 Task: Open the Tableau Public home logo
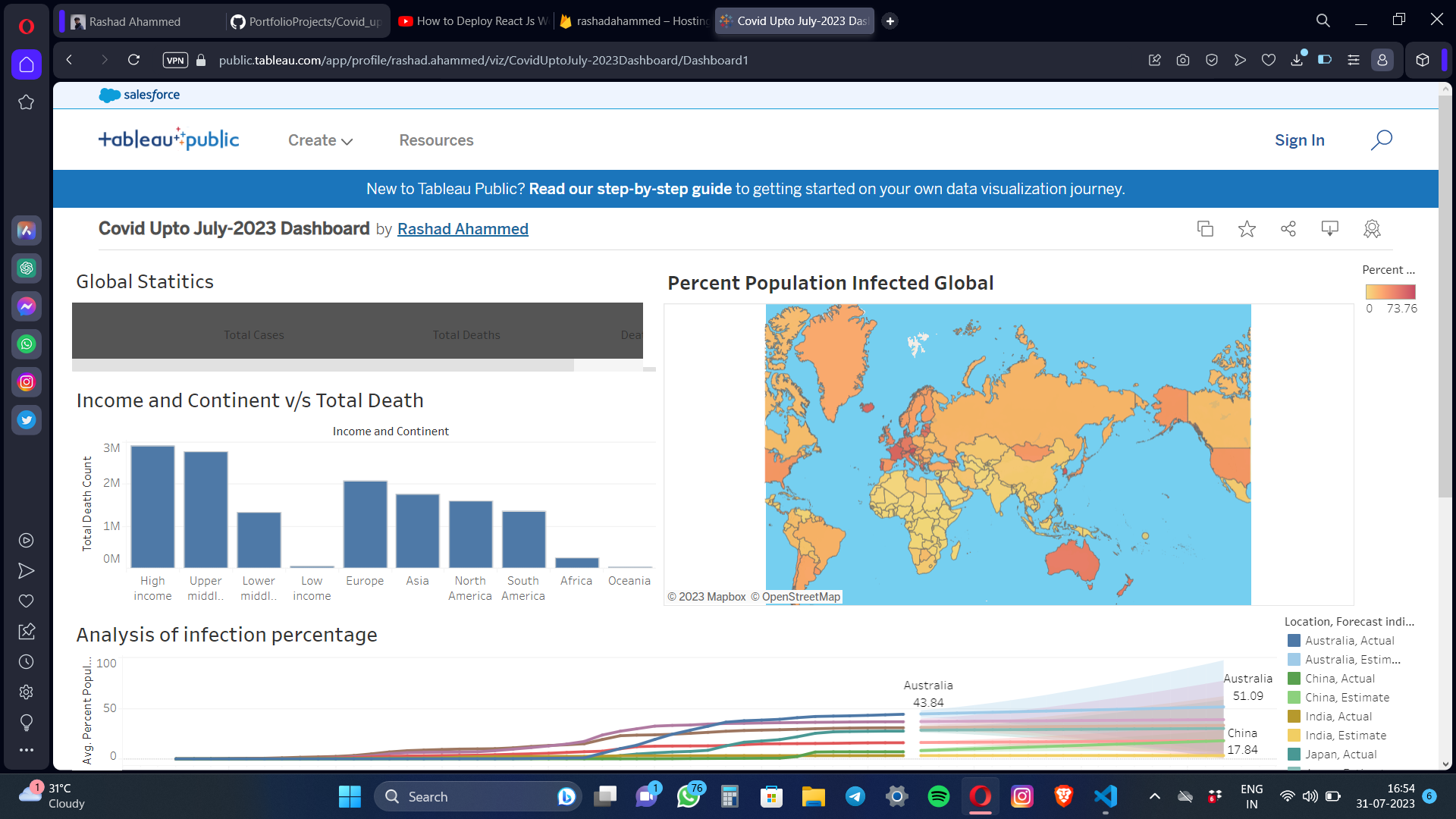tap(168, 139)
